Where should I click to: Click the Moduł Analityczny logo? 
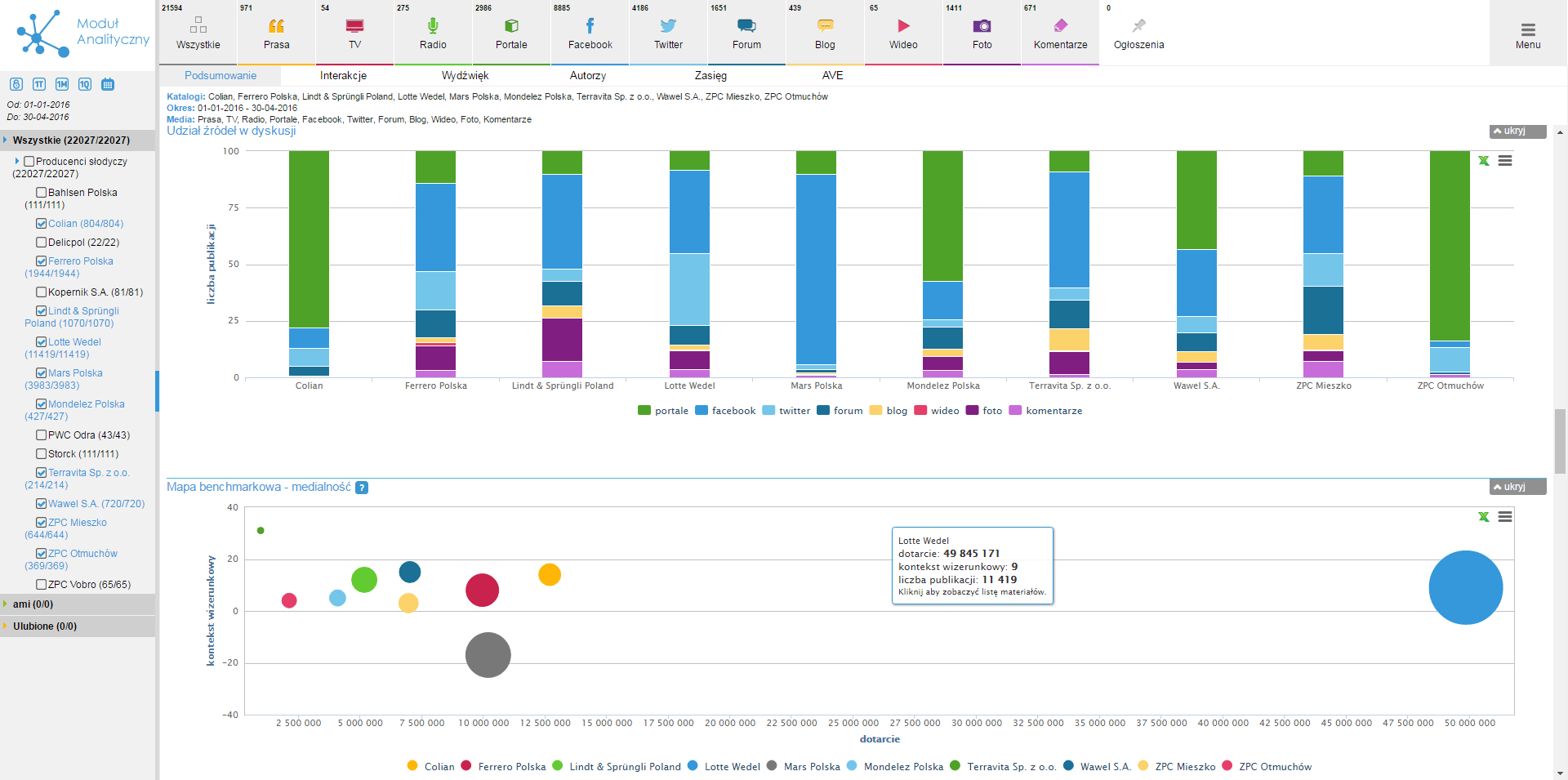click(x=82, y=33)
